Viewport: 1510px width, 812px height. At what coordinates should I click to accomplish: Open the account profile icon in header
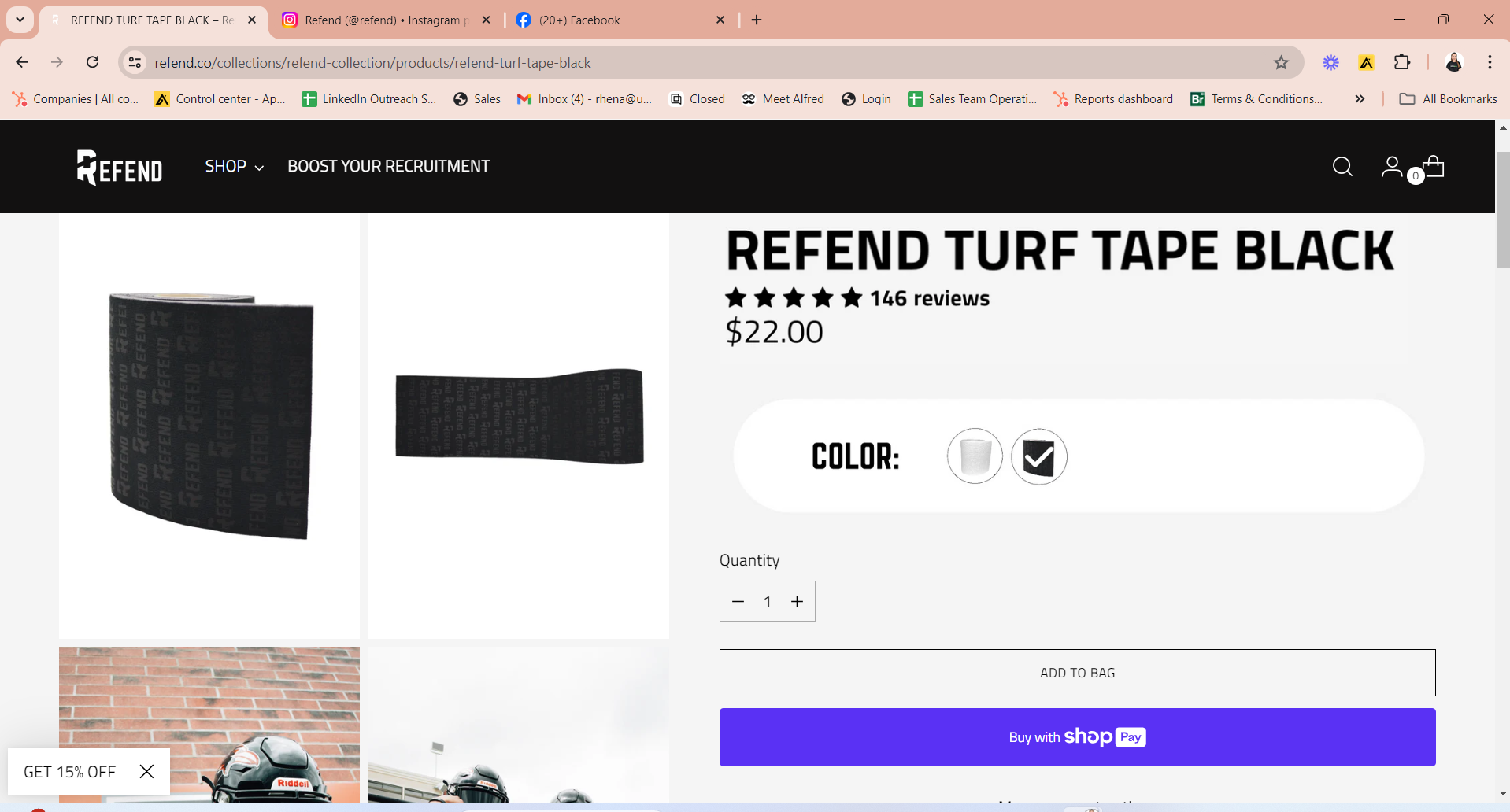pyautogui.click(x=1391, y=167)
